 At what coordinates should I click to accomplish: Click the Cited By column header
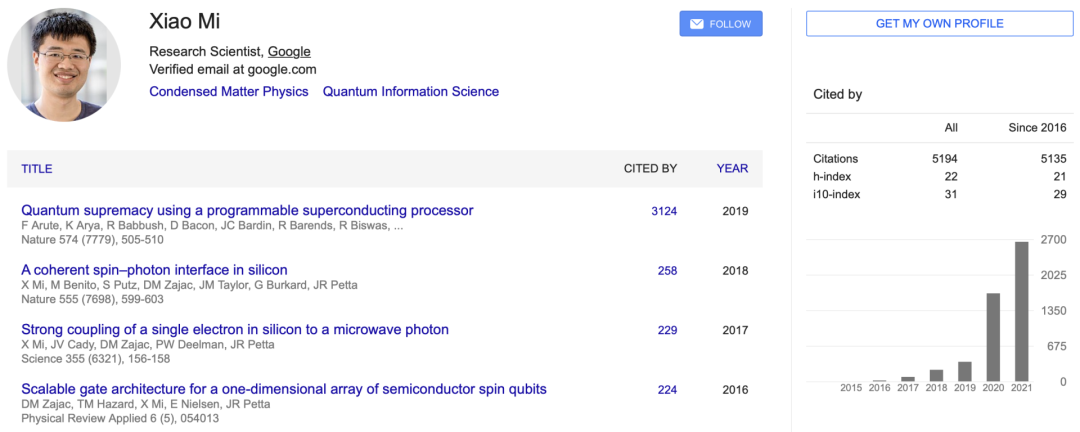(x=650, y=169)
